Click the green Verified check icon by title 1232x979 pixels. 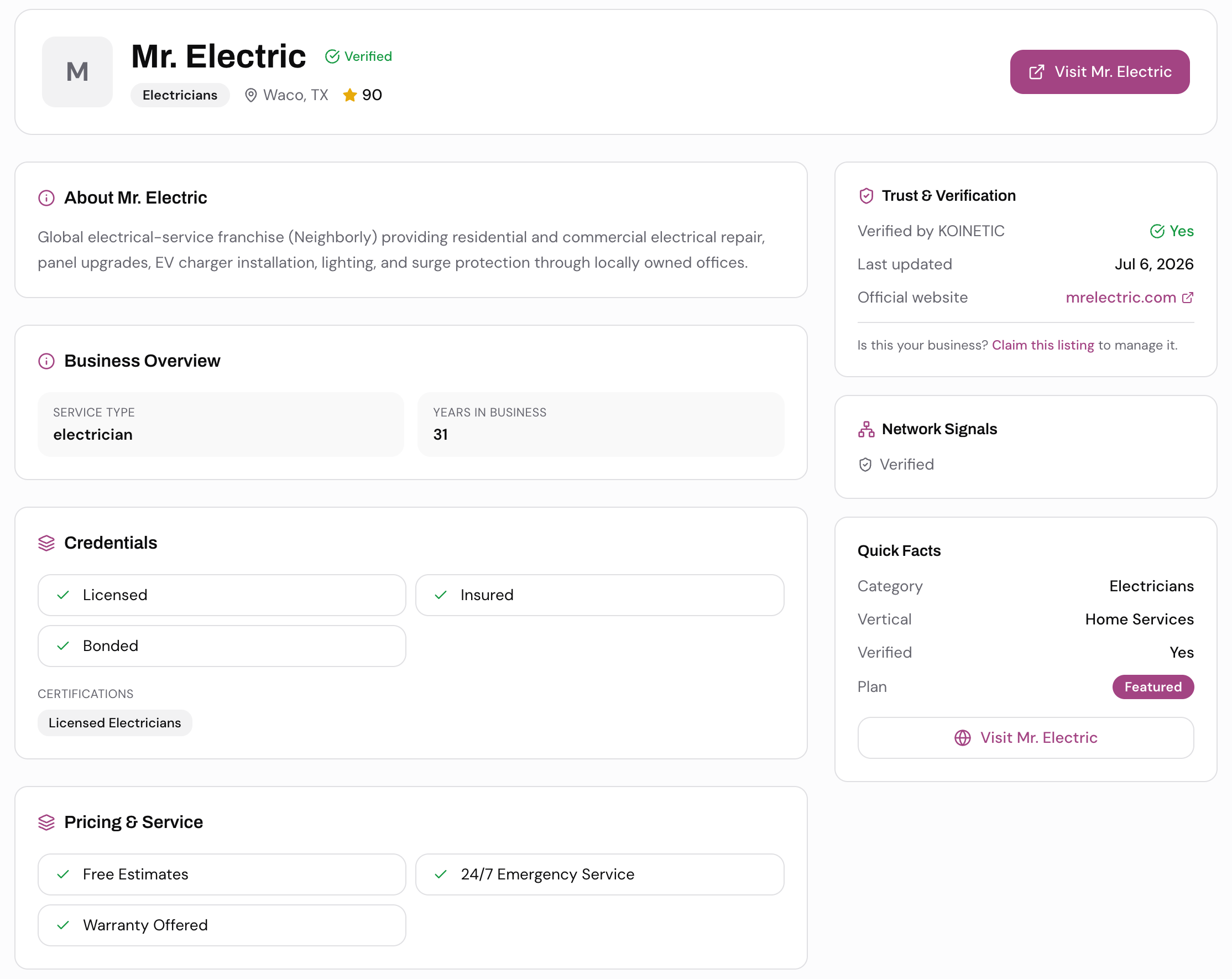[332, 56]
